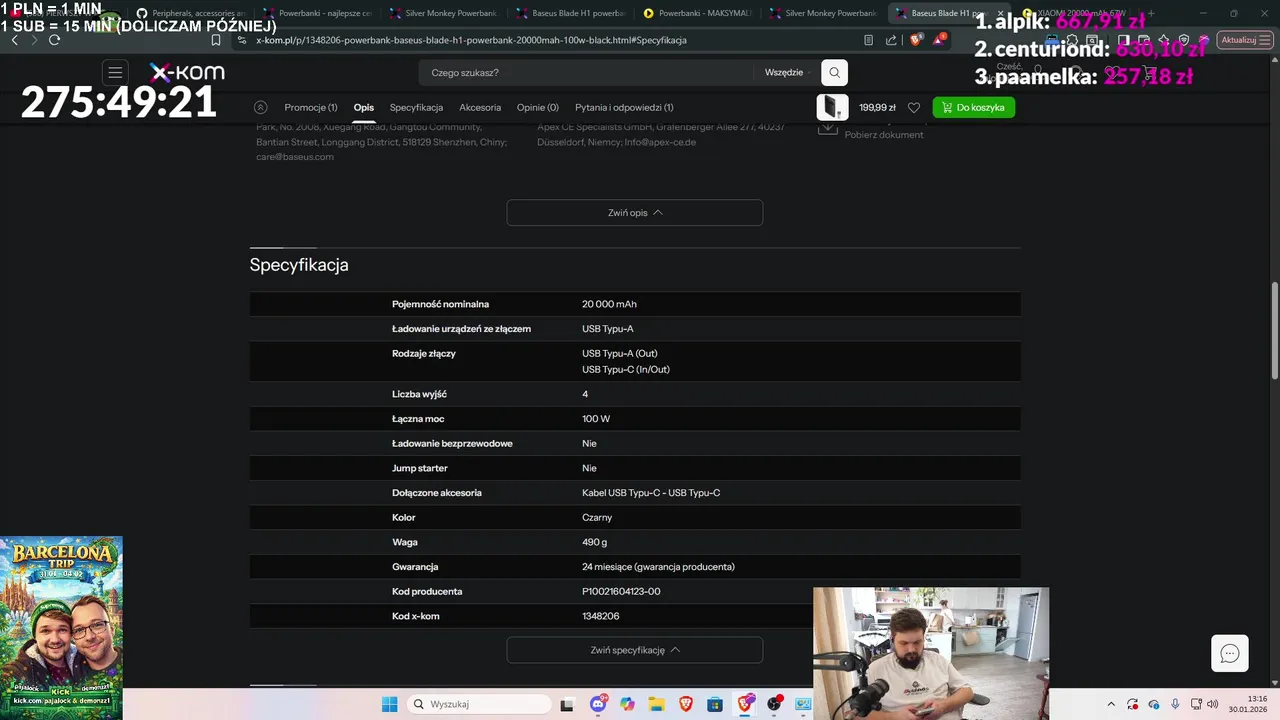Open the Windows Start menu

(x=389, y=704)
